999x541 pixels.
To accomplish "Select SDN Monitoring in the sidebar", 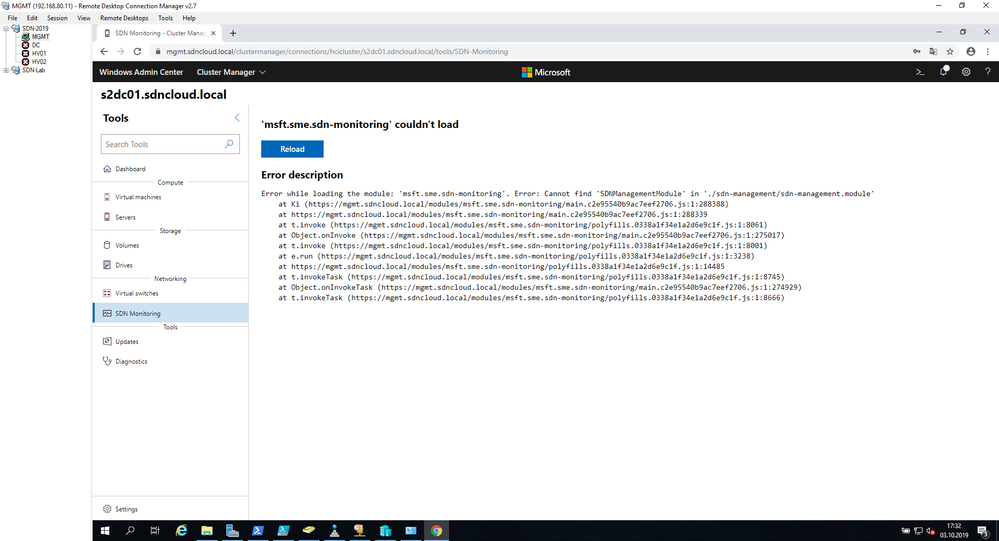I will tap(170, 313).
